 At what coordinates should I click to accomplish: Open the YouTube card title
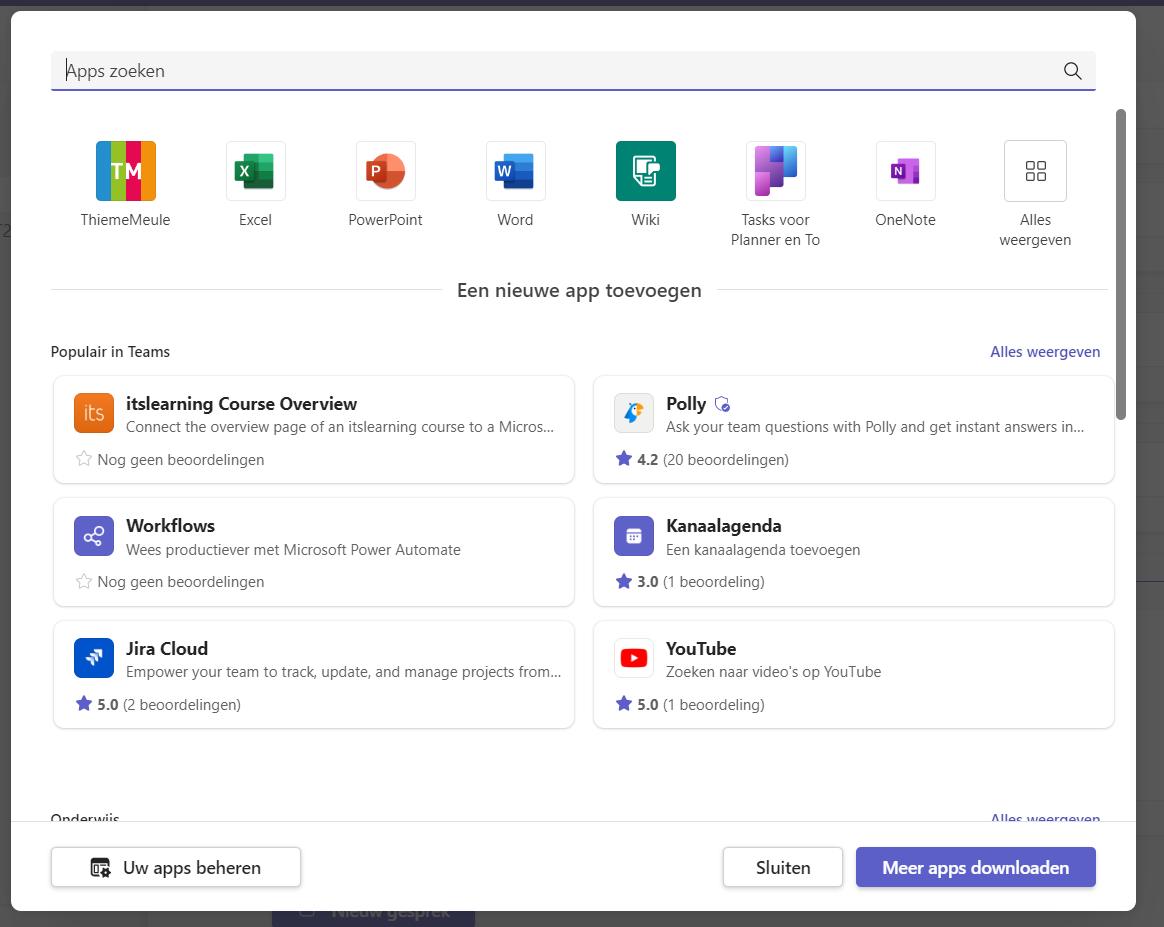pos(701,649)
